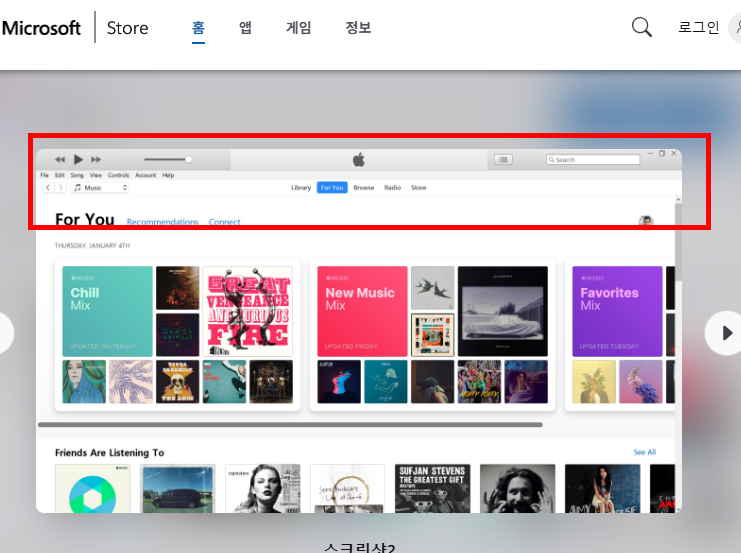
Task: Click the iTunes forward chevron
Action: pos(60,188)
